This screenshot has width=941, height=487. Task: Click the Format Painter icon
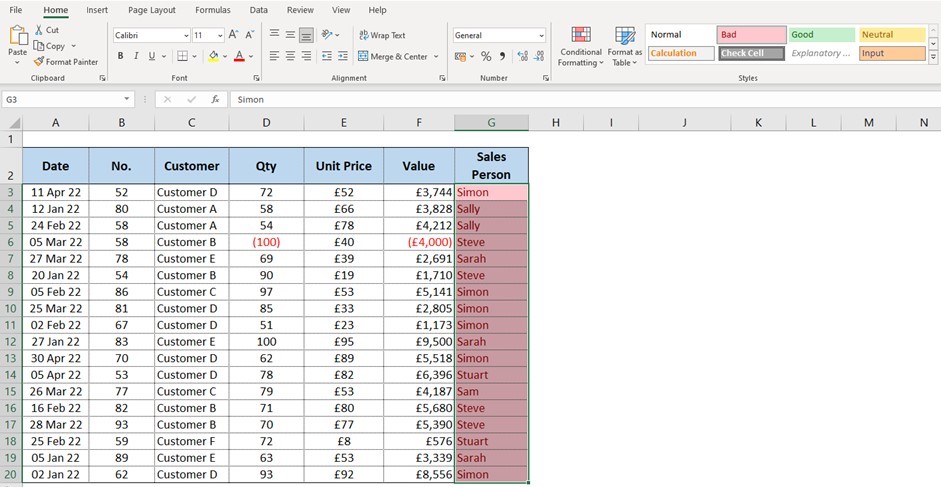coord(39,62)
